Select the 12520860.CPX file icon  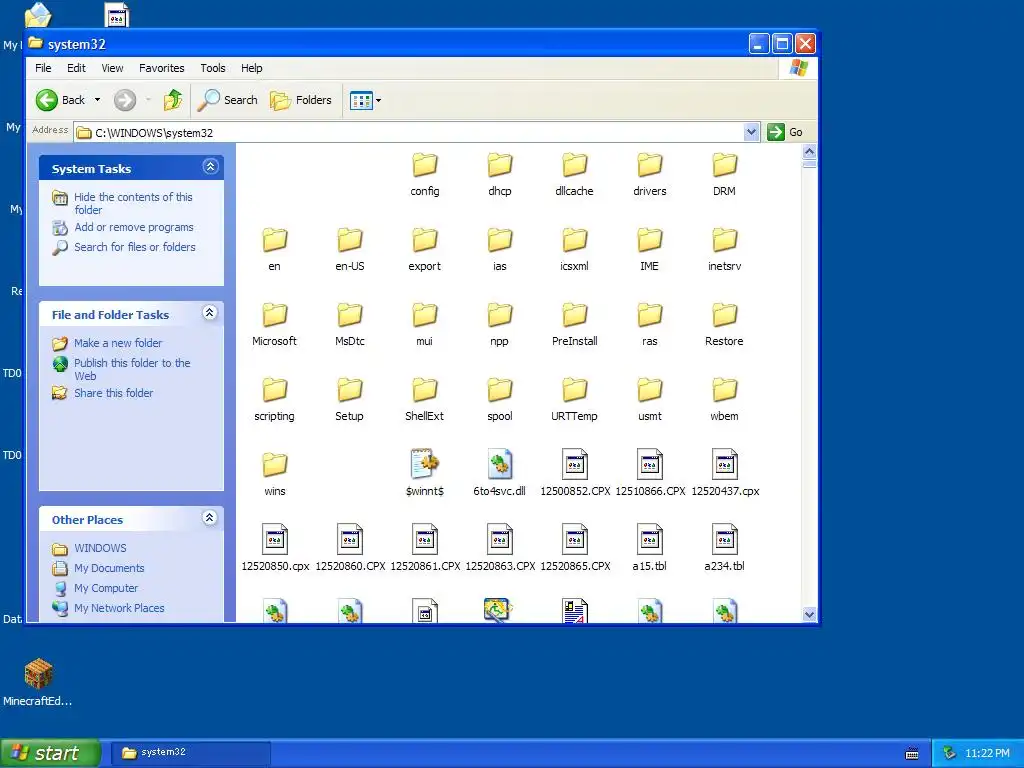coord(349,539)
